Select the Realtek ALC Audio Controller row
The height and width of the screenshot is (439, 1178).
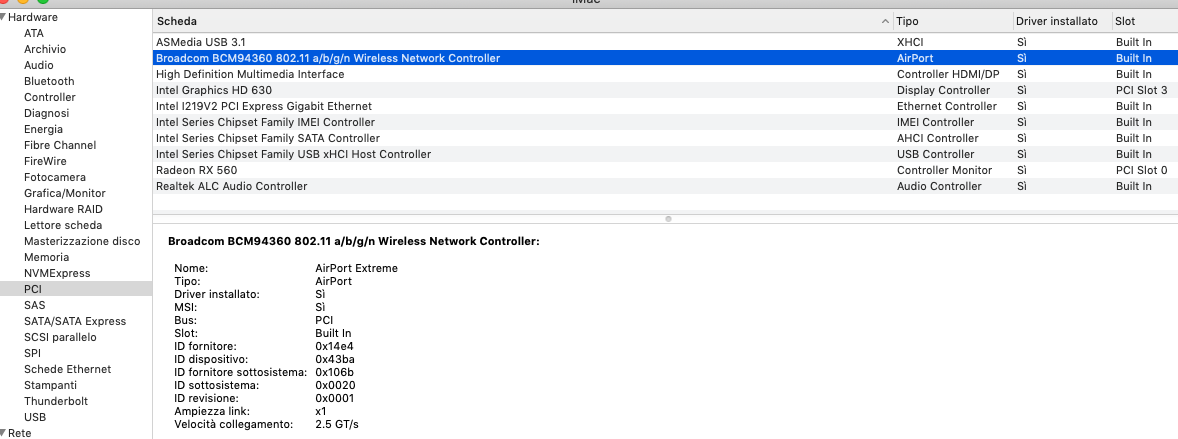[x=665, y=186]
